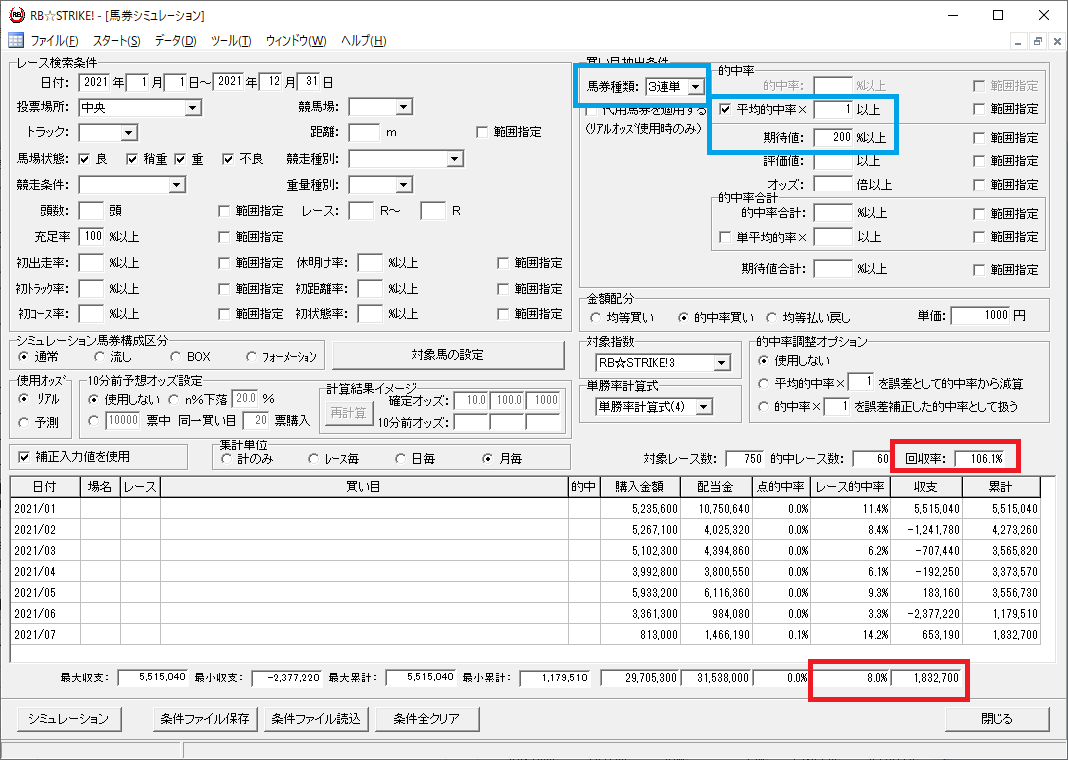Expand the 競走条件 dropdown
Viewport: 1068px width, 760px height.
[x=177, y=185]
